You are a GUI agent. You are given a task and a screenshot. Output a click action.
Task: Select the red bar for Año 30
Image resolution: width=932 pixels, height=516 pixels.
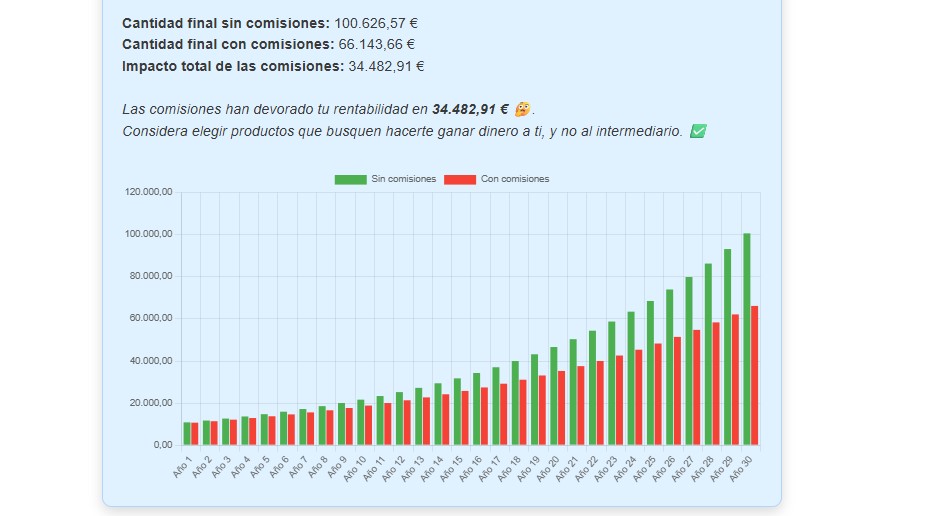754,375
